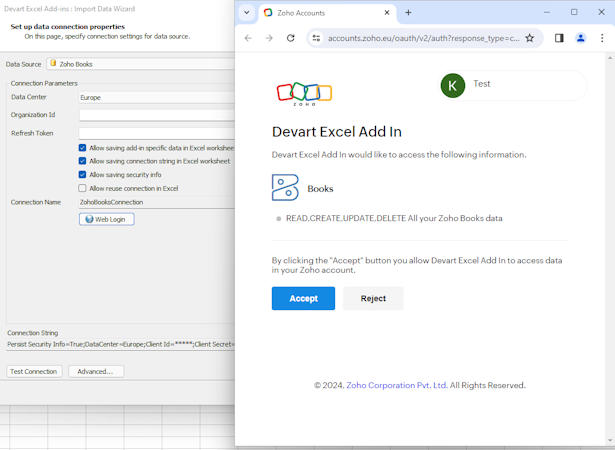Open the browser profile avatar

[x=580, y=38]
